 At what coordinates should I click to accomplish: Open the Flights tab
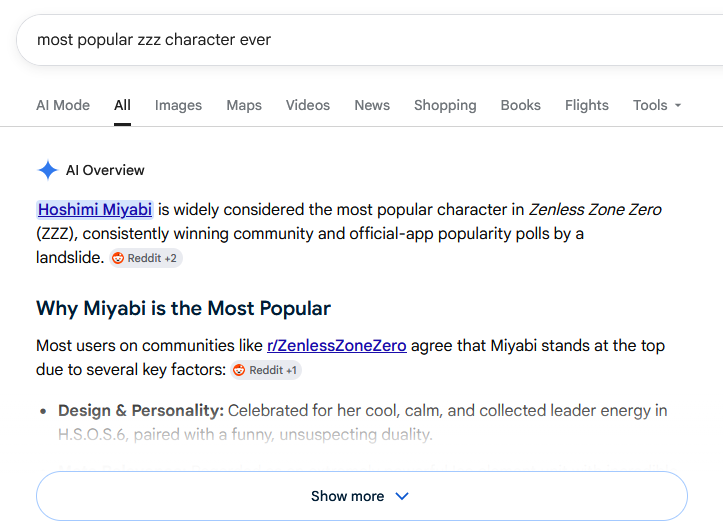coord(587,105)
